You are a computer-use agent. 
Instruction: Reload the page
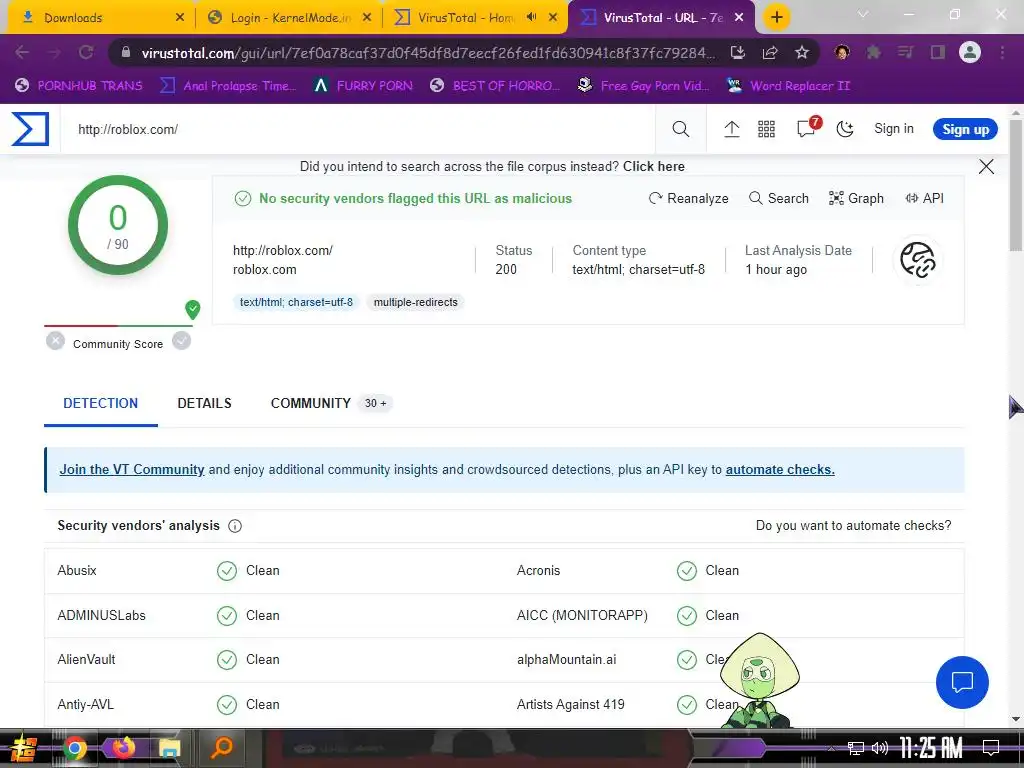(86, 52)
